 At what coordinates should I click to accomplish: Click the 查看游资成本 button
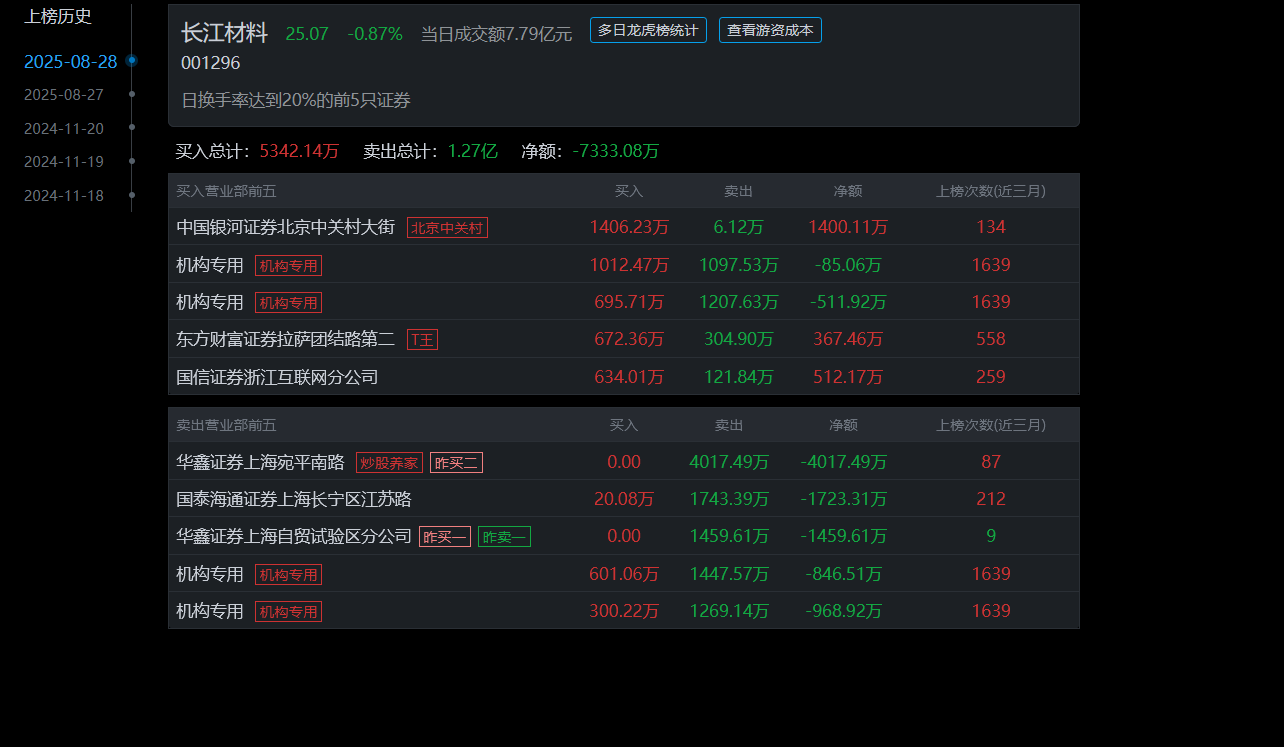point(770,30)
